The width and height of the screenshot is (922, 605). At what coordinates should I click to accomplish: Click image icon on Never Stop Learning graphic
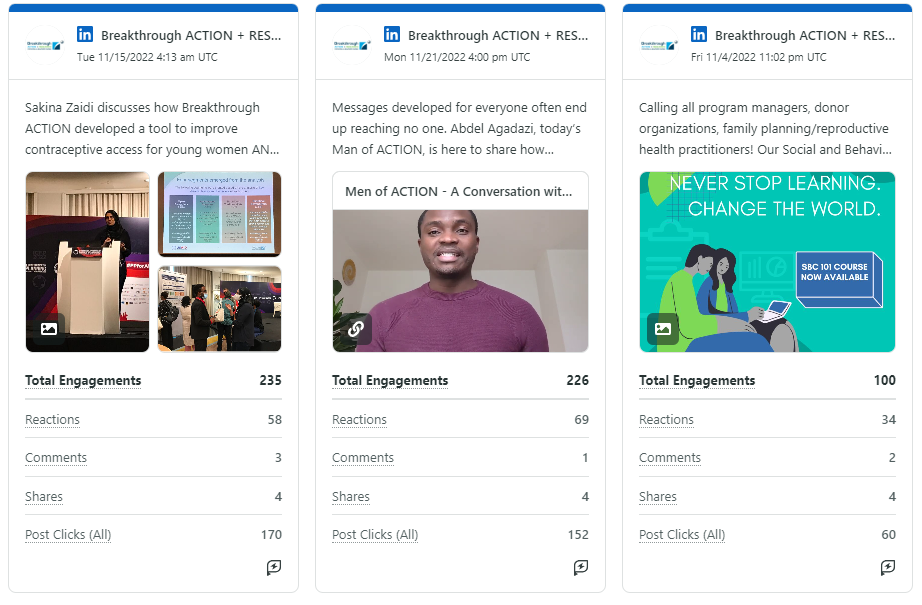tap(662, 328)
